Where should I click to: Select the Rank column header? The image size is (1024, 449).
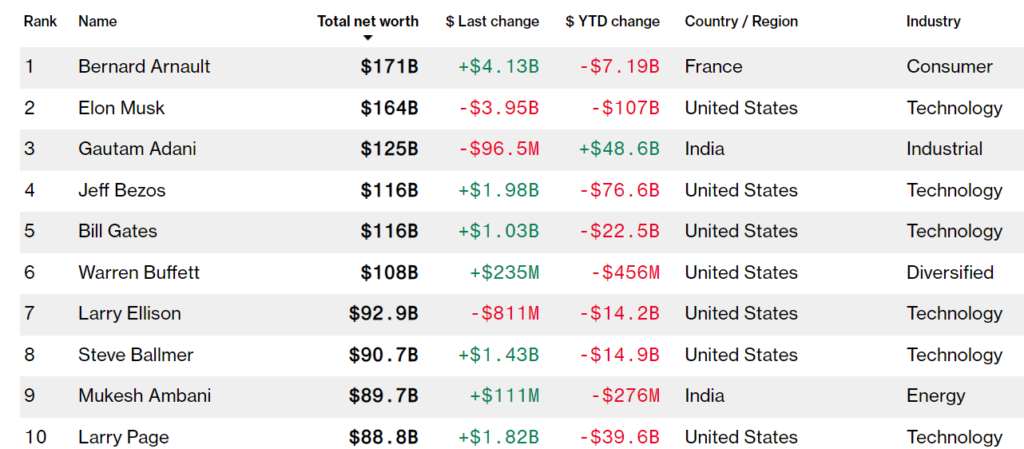(40, 21)
